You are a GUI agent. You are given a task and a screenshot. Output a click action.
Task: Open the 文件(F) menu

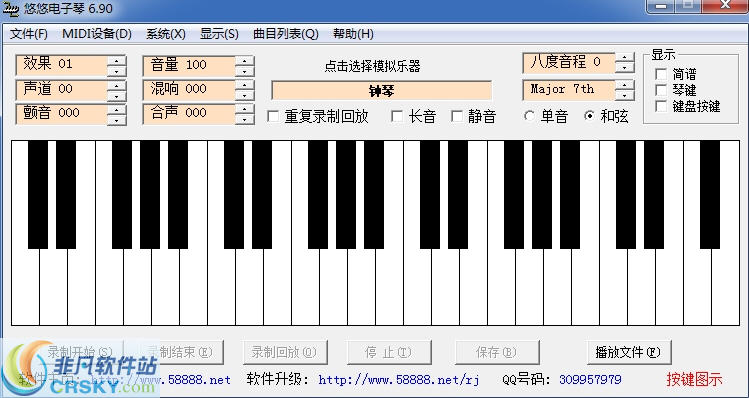tap(29, 34)
